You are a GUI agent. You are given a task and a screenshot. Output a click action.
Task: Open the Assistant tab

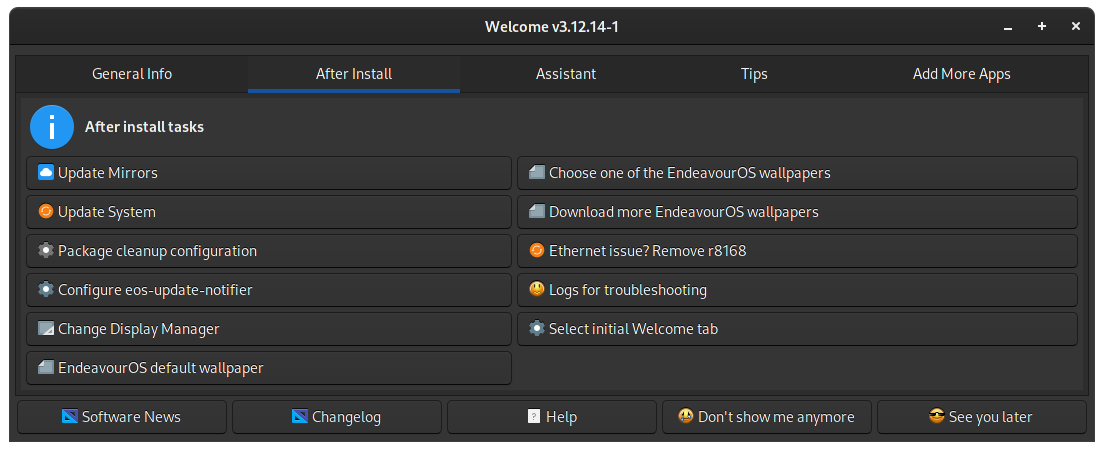(x=565, y=74)
